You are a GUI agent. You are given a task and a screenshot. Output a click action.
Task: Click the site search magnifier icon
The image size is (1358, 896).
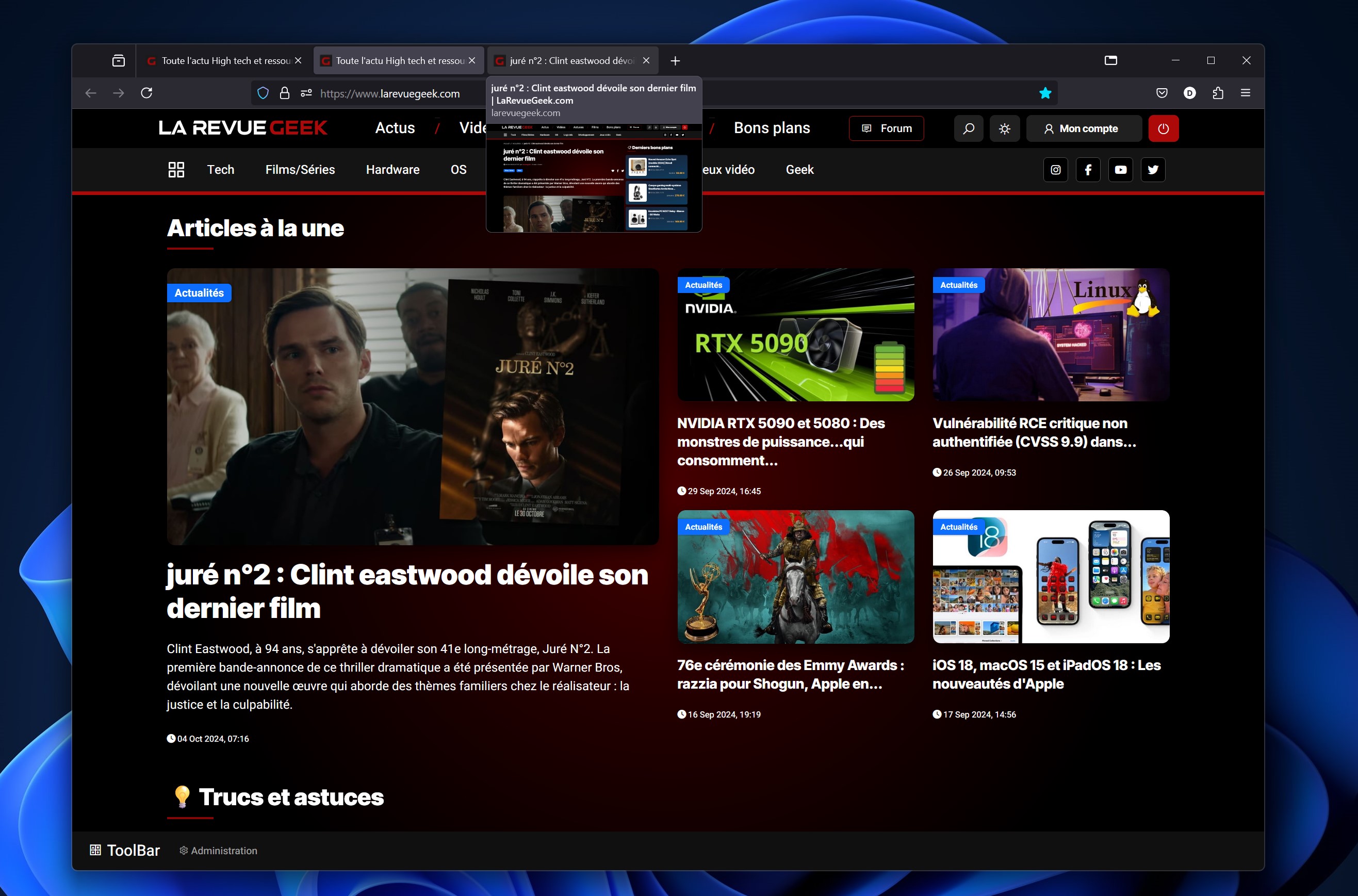coord(969,128)
